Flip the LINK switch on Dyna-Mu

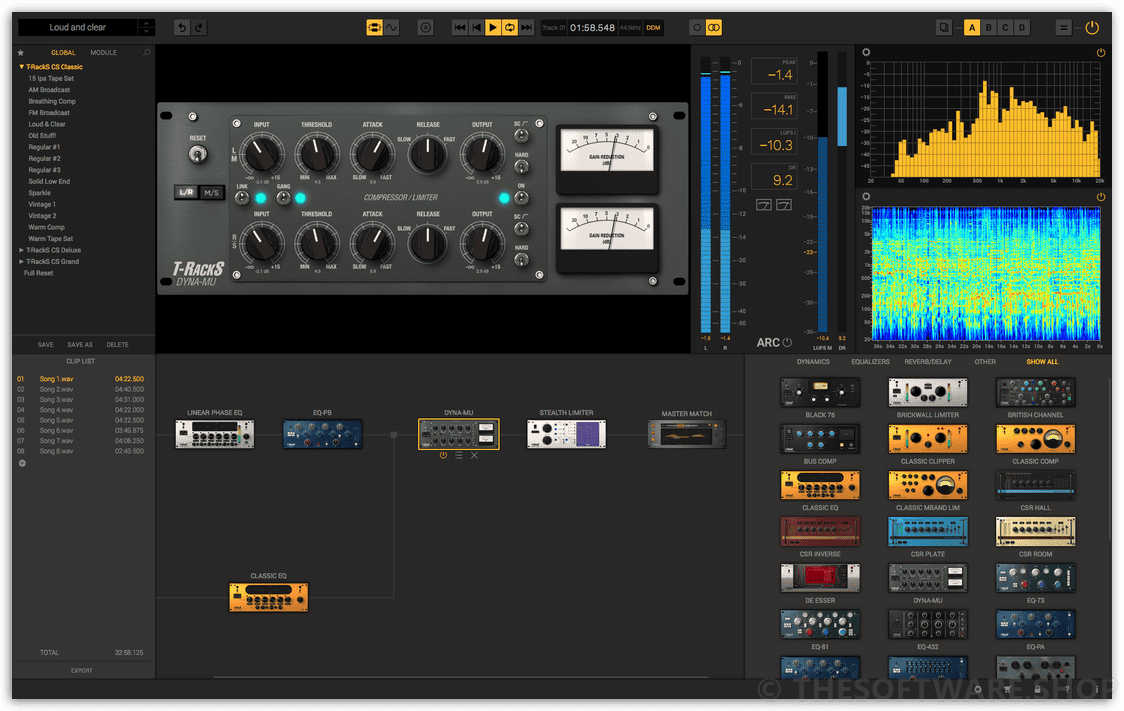tap(242, 197)
